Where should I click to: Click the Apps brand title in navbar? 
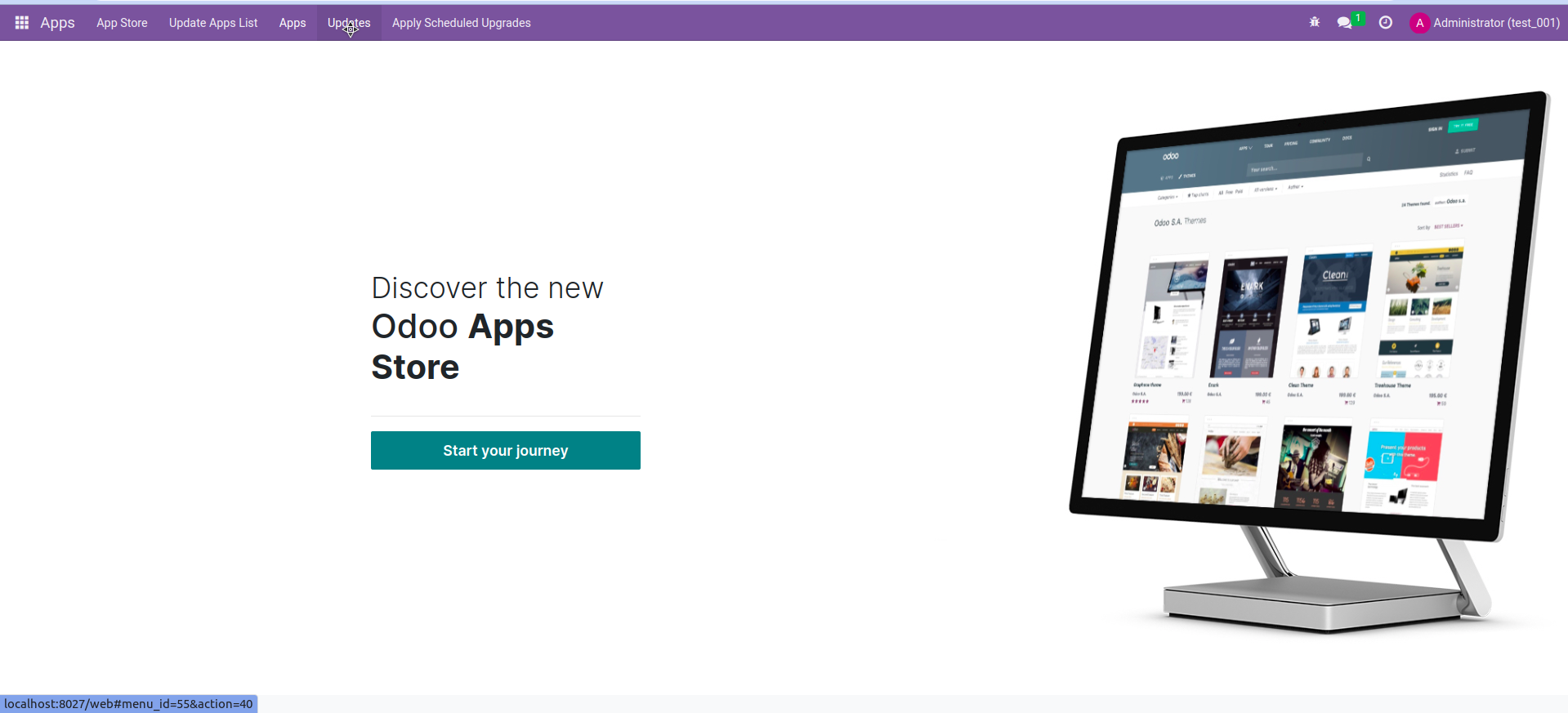tap(57, 23)
